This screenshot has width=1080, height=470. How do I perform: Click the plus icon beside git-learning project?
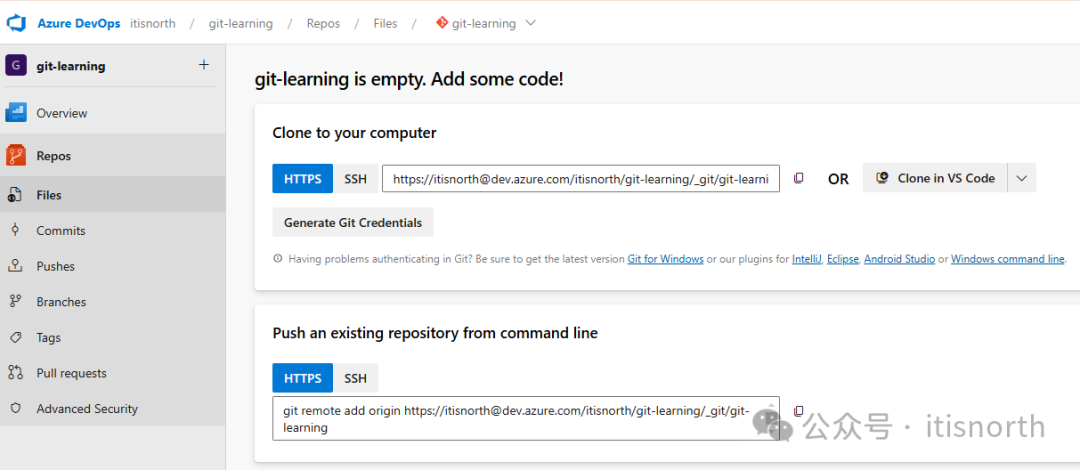tap(204, 65)
